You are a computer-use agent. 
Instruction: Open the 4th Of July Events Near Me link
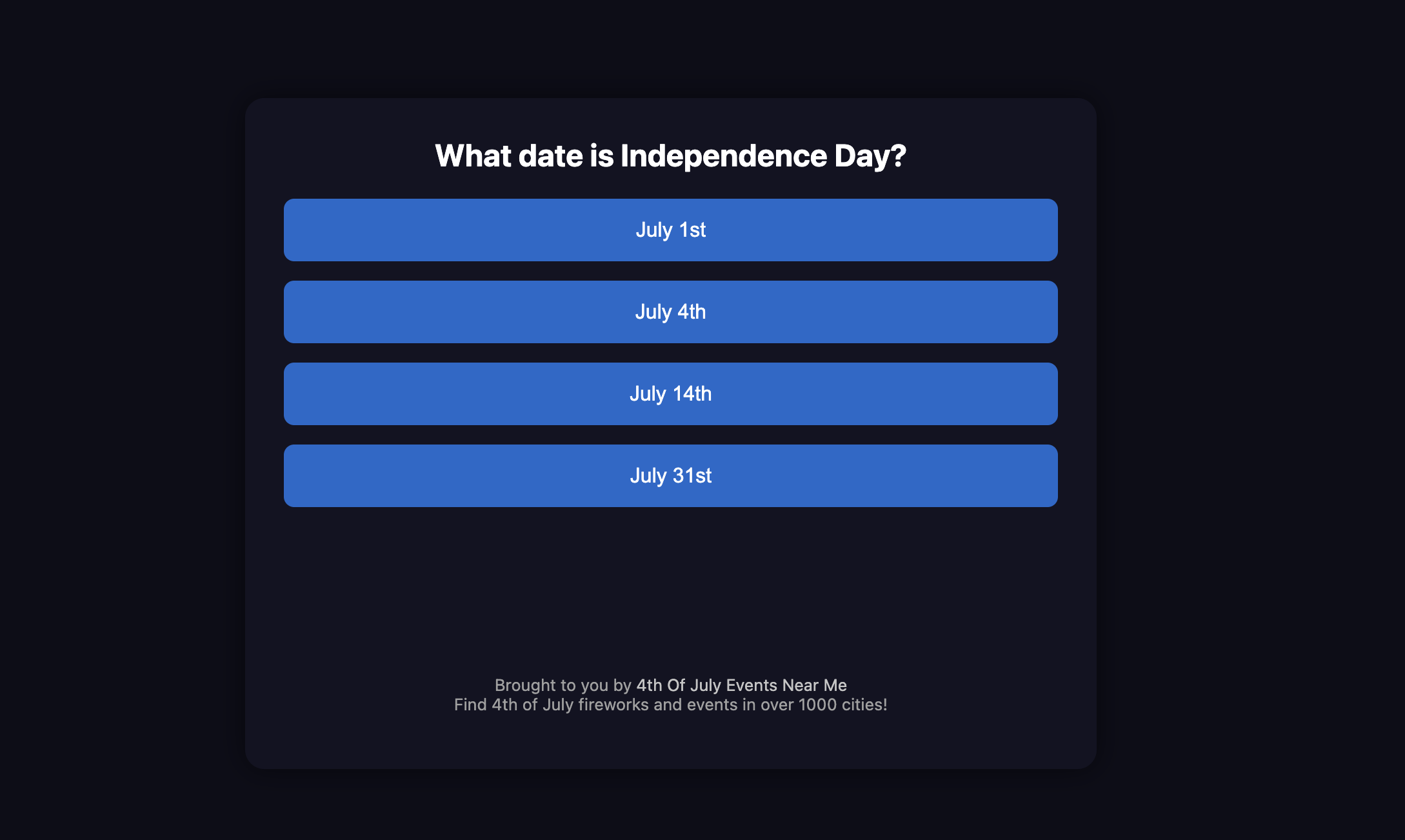[741, 685]
